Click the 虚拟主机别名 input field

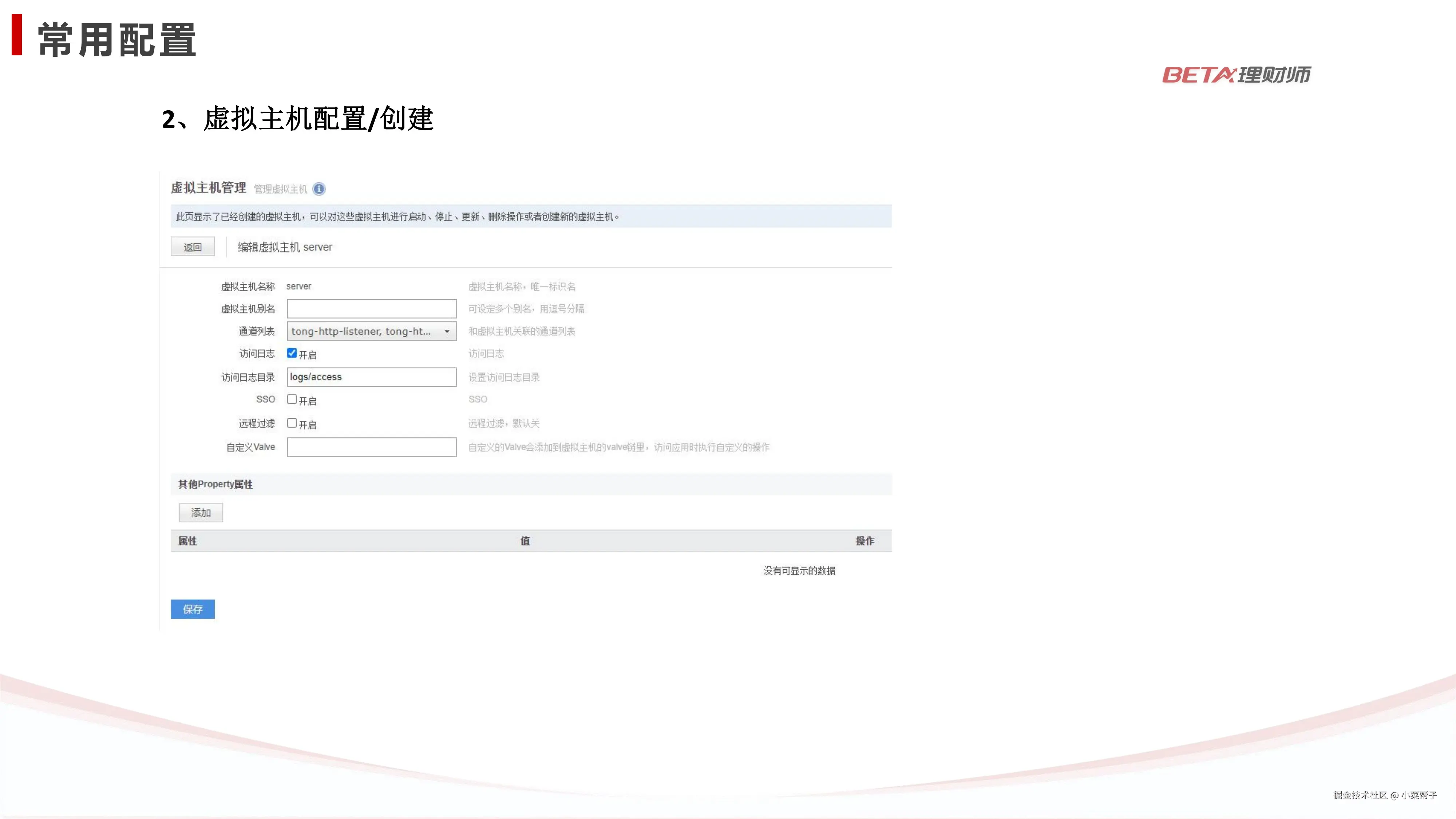[x=371, y=309]
